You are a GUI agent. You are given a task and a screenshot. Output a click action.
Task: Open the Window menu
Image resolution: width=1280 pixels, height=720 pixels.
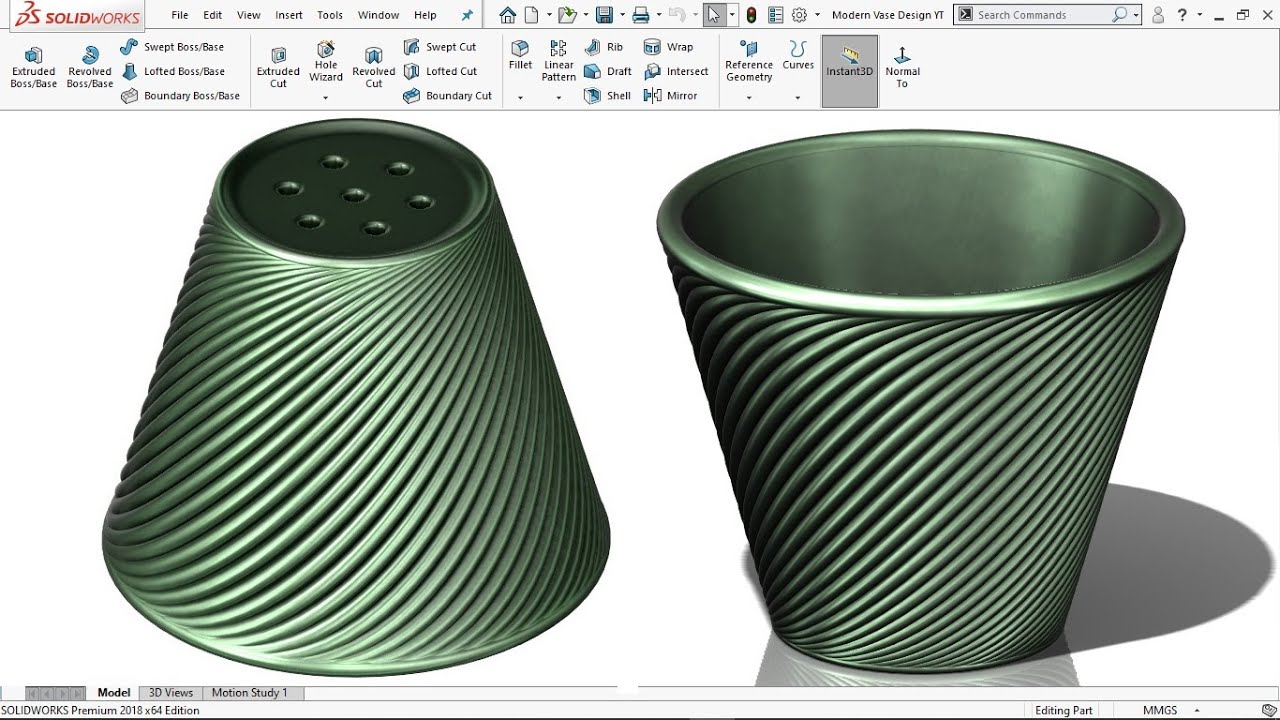379,15
